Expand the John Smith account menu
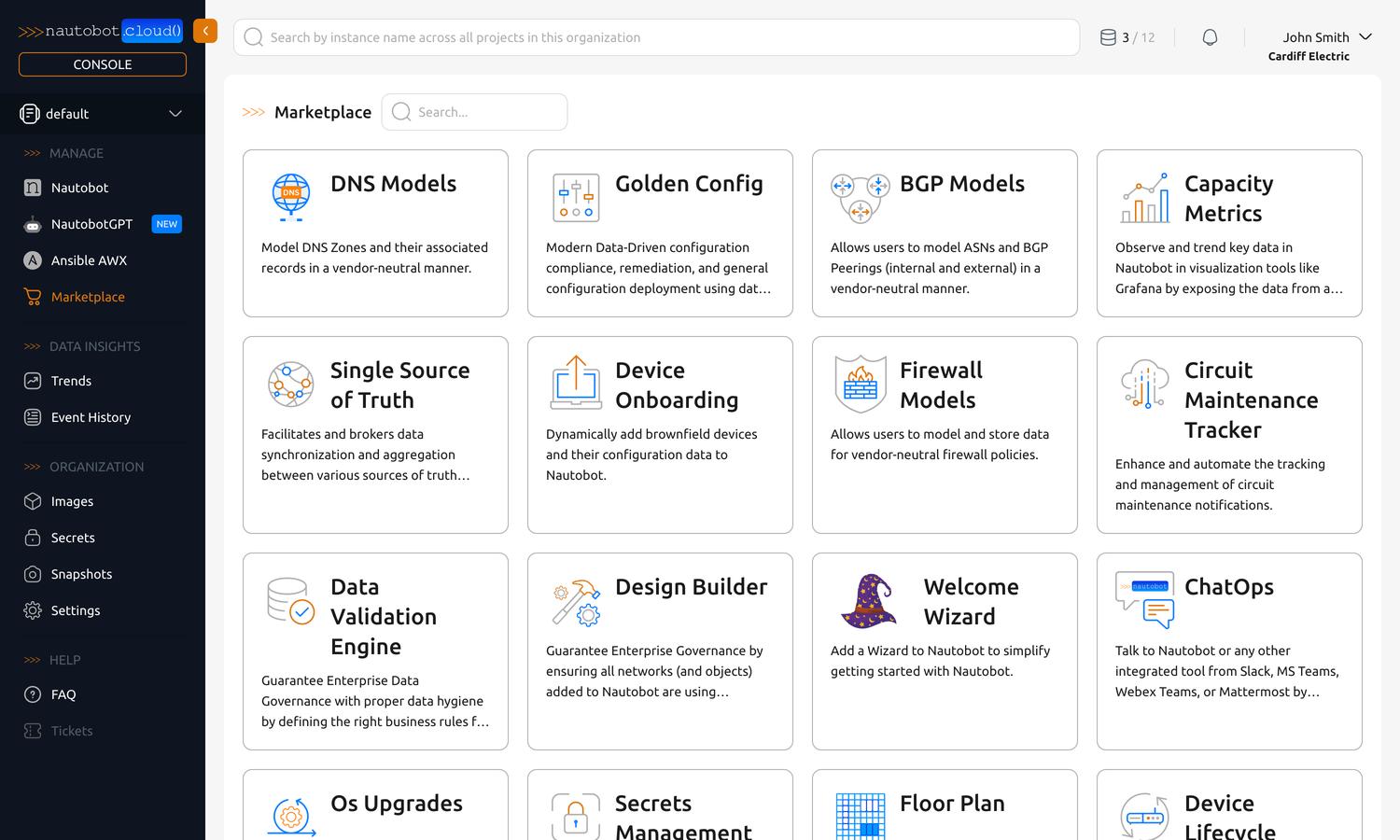This screenshot has width=1400, height=840. click(x=1324, y=36)
